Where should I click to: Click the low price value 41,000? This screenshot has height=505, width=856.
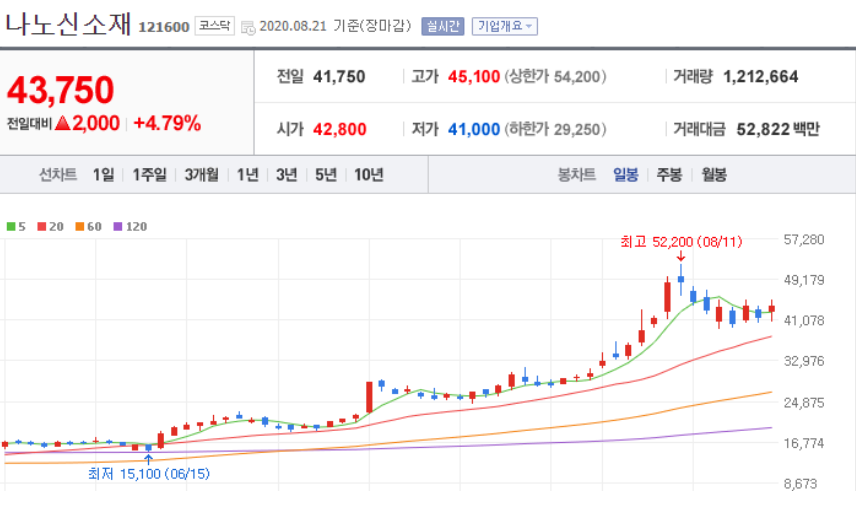[x=474, y=129]
